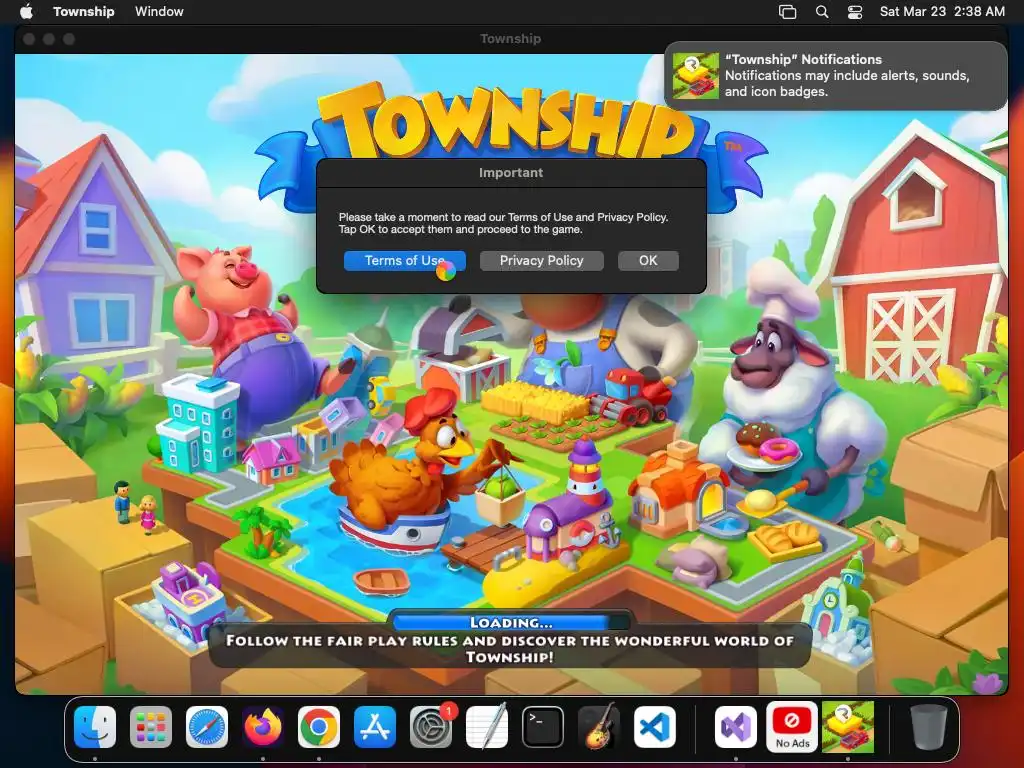Open the Apple menu
Viewport: 1024px width, 768px height.
[27, 11]
